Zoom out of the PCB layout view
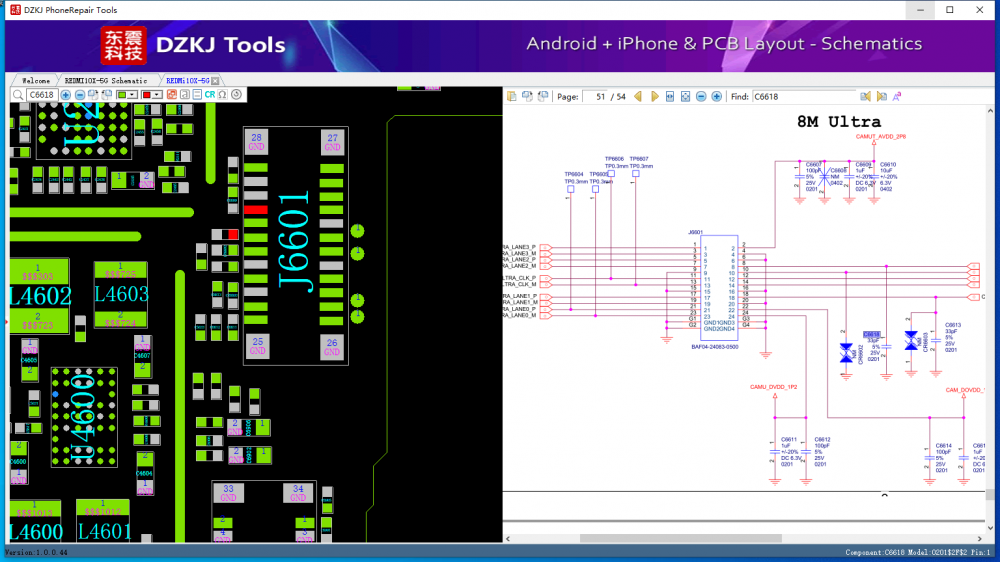 click(x=80, y=95)
